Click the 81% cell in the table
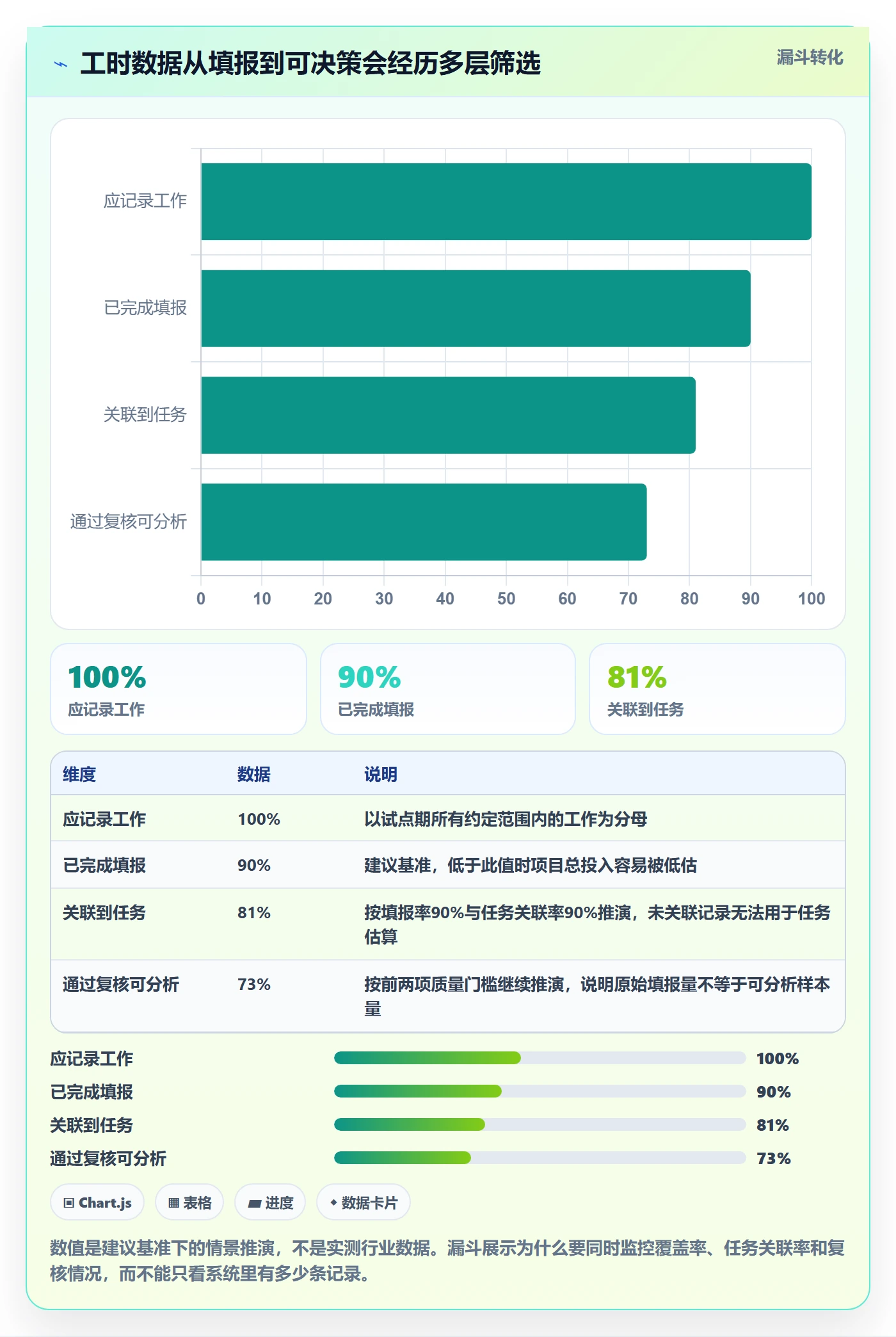 (x=254, y=912)
